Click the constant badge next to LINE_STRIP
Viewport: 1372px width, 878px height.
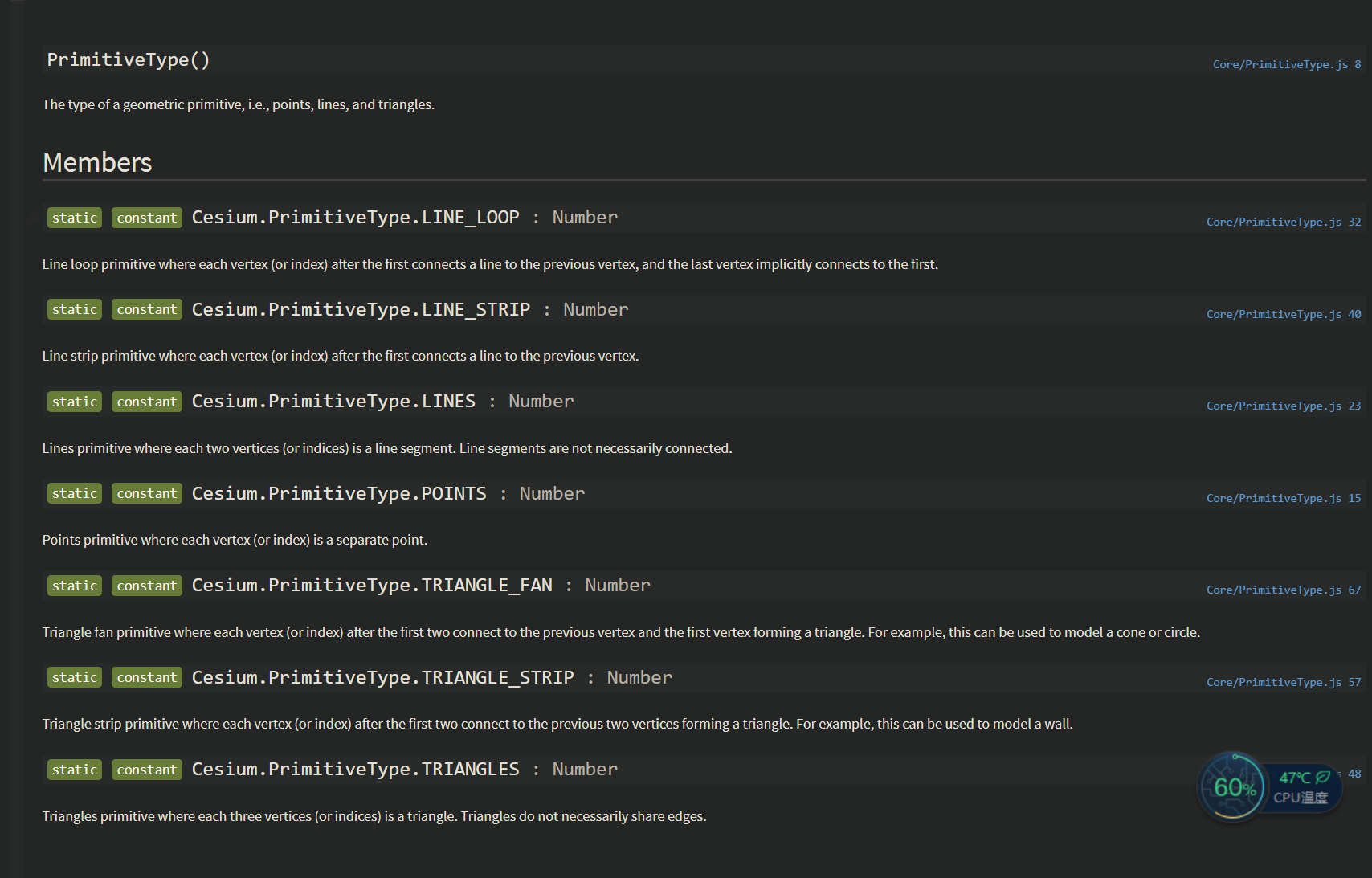pyautogui.click(x=147, y=309)
